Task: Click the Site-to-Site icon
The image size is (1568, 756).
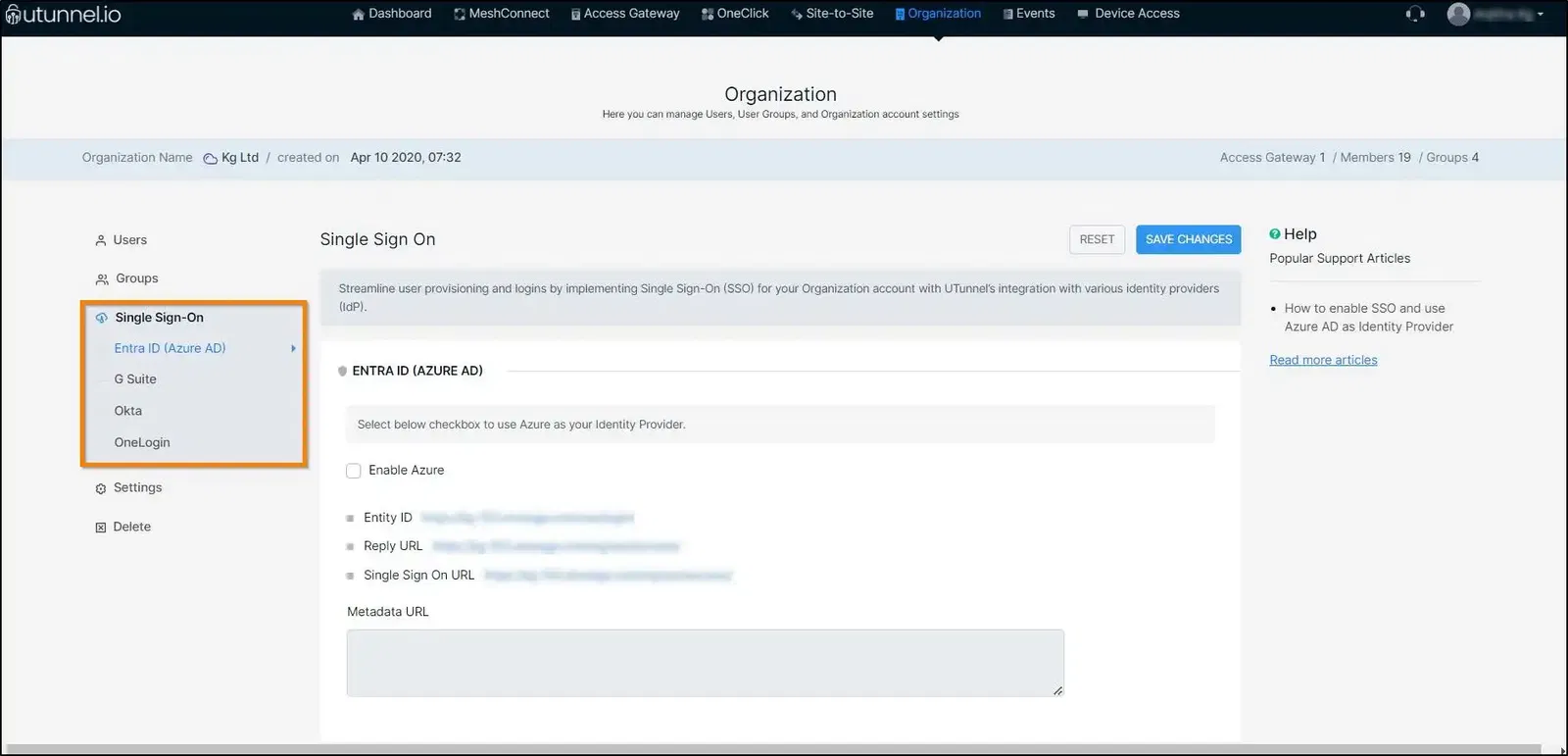Action: coord(797,14)
